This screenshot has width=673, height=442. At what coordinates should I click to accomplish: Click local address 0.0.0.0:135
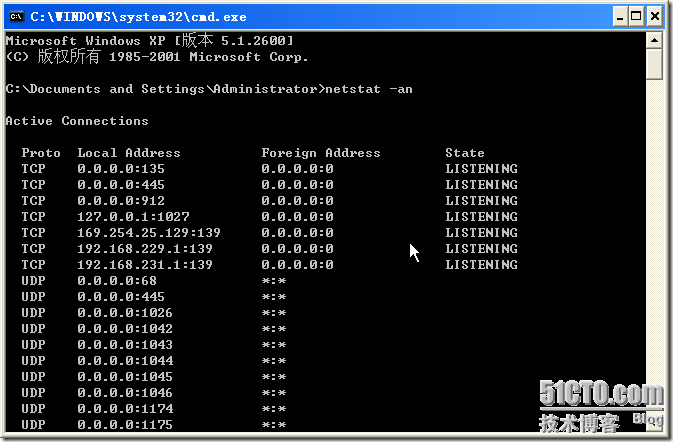(x=121, y=169)
